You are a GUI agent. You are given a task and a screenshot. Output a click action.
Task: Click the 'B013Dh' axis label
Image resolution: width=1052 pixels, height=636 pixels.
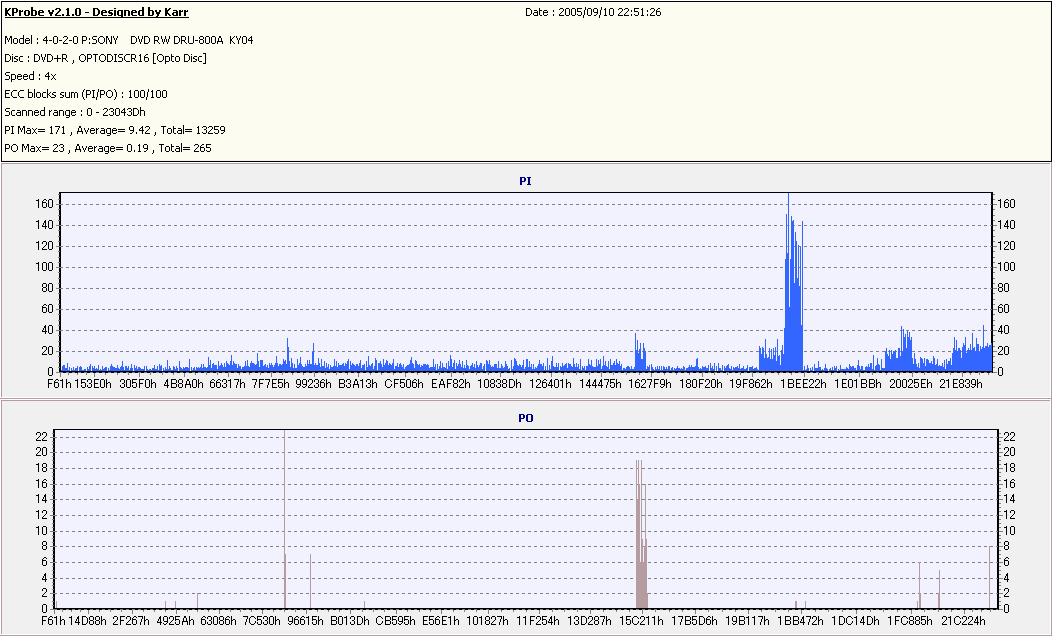coord(350,621)
